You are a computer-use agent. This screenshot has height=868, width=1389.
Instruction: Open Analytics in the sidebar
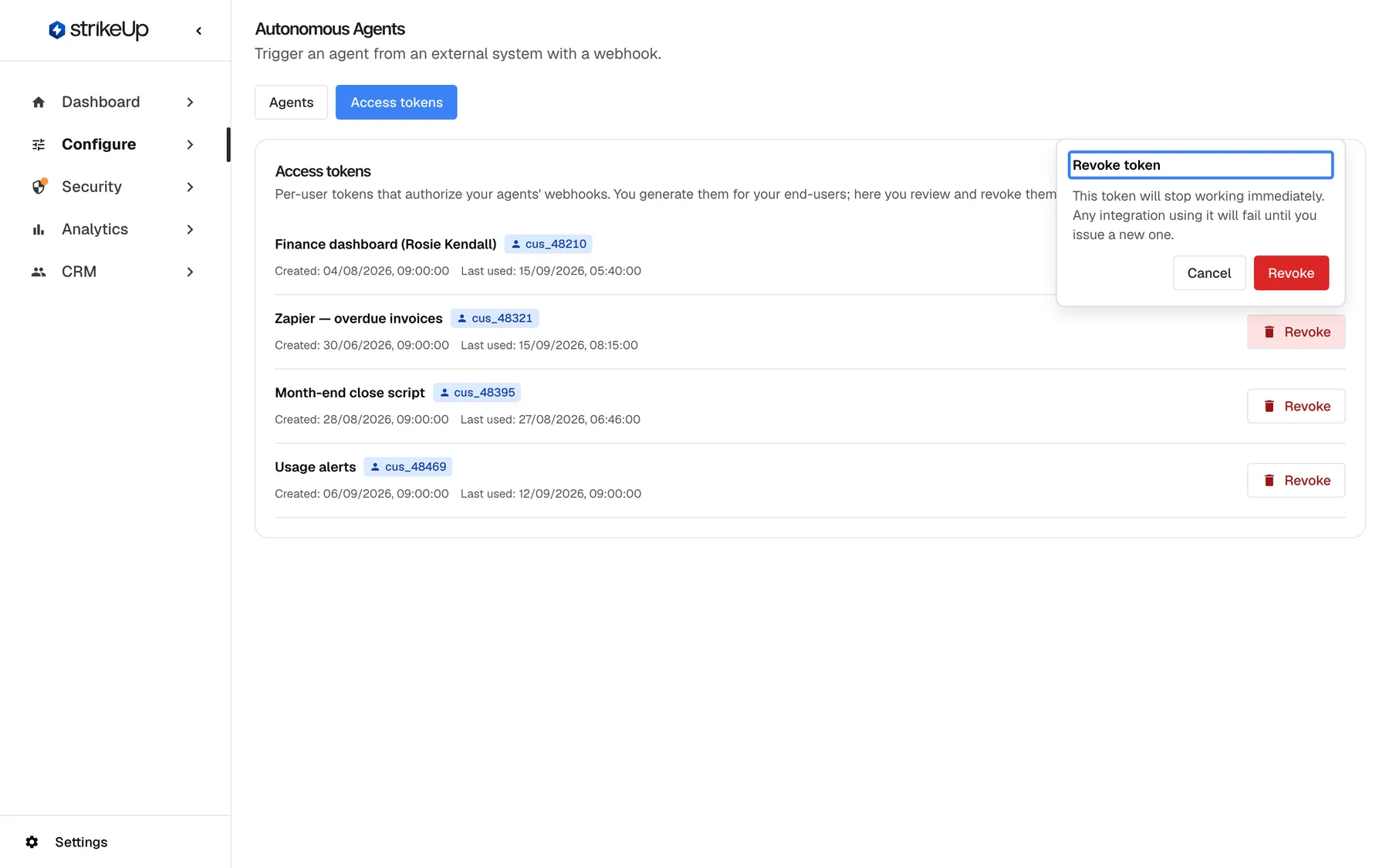114,229
